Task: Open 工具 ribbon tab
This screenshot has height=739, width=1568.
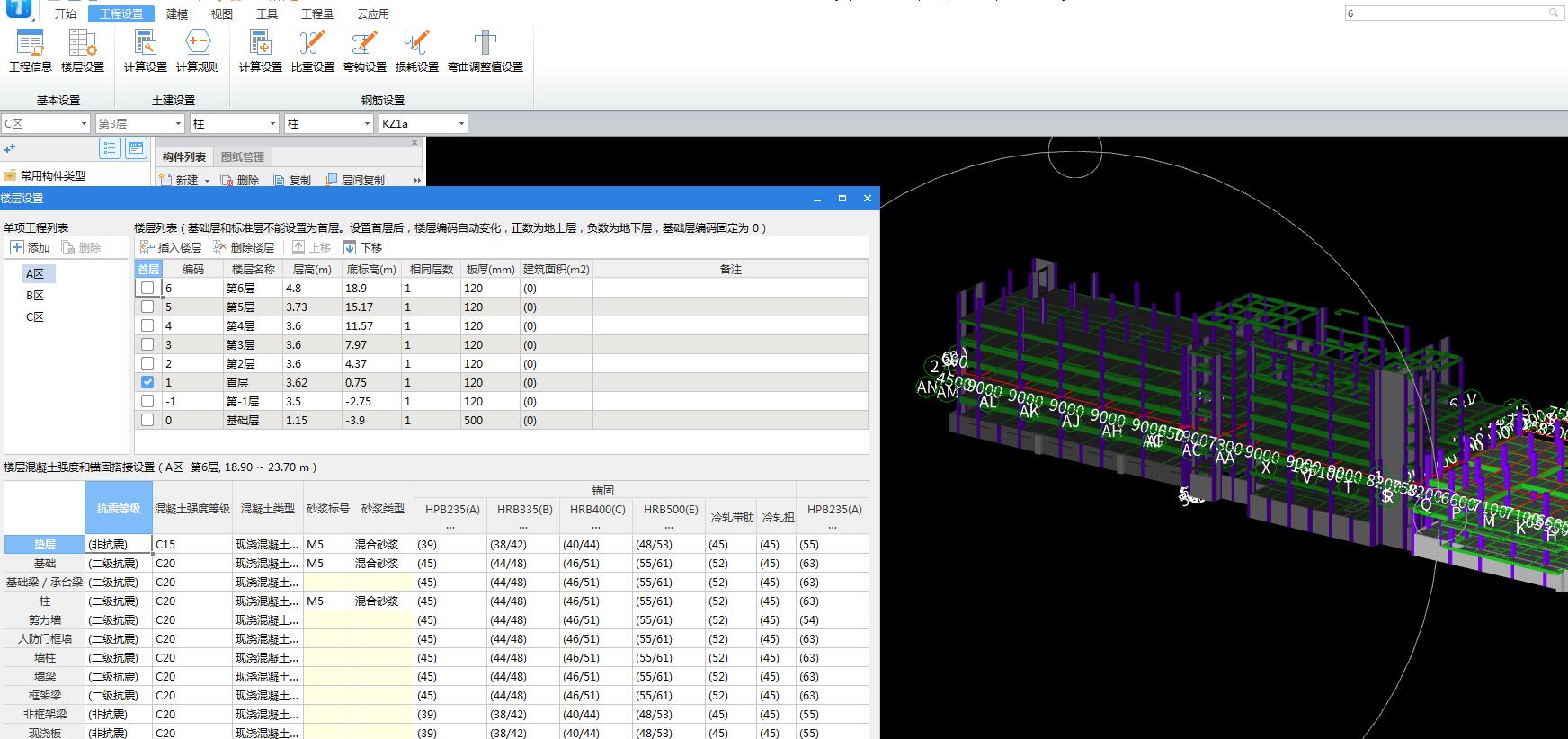Action: 266,13
